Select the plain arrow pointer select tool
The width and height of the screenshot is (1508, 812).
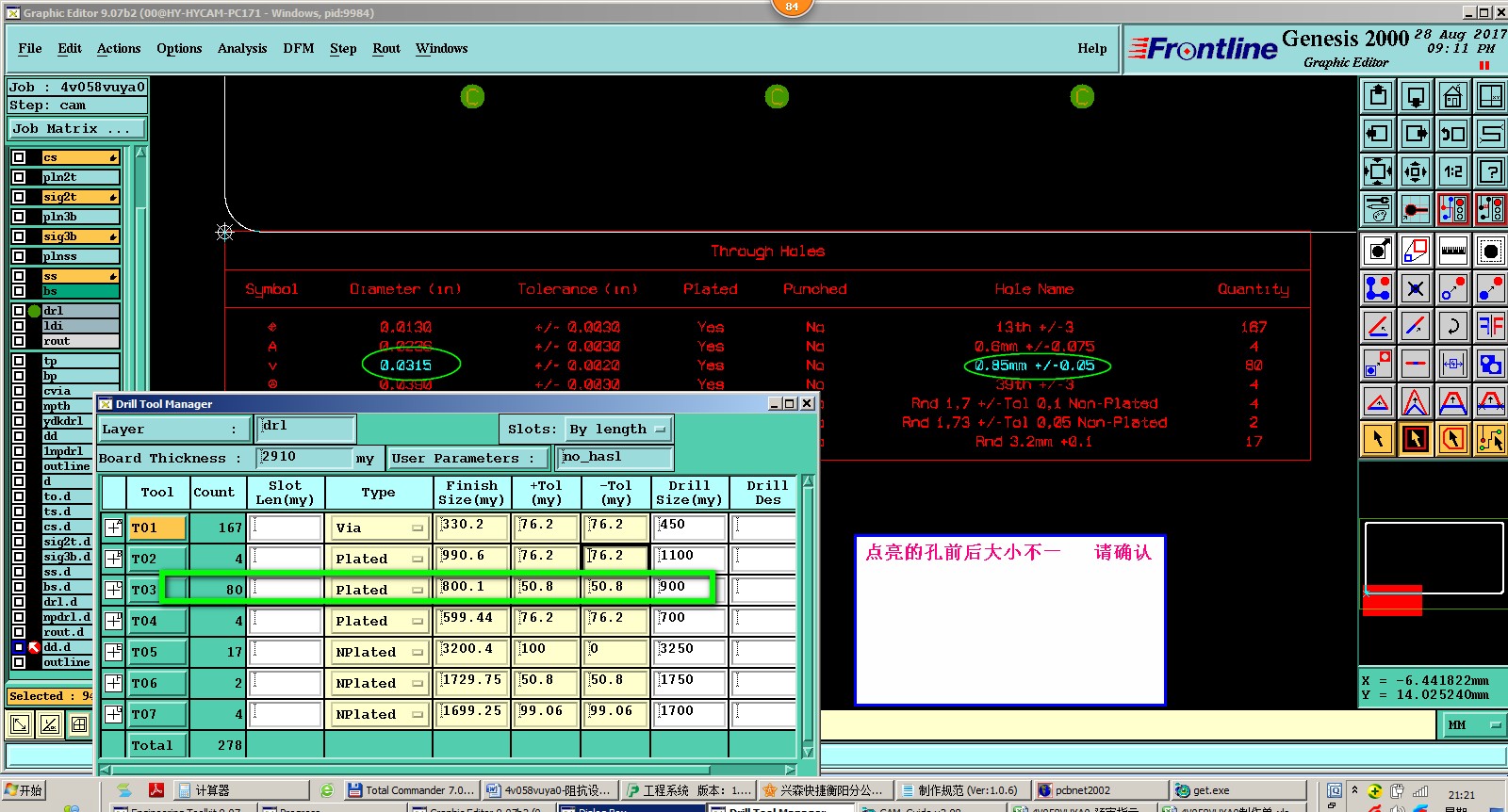pos(1378,439)
